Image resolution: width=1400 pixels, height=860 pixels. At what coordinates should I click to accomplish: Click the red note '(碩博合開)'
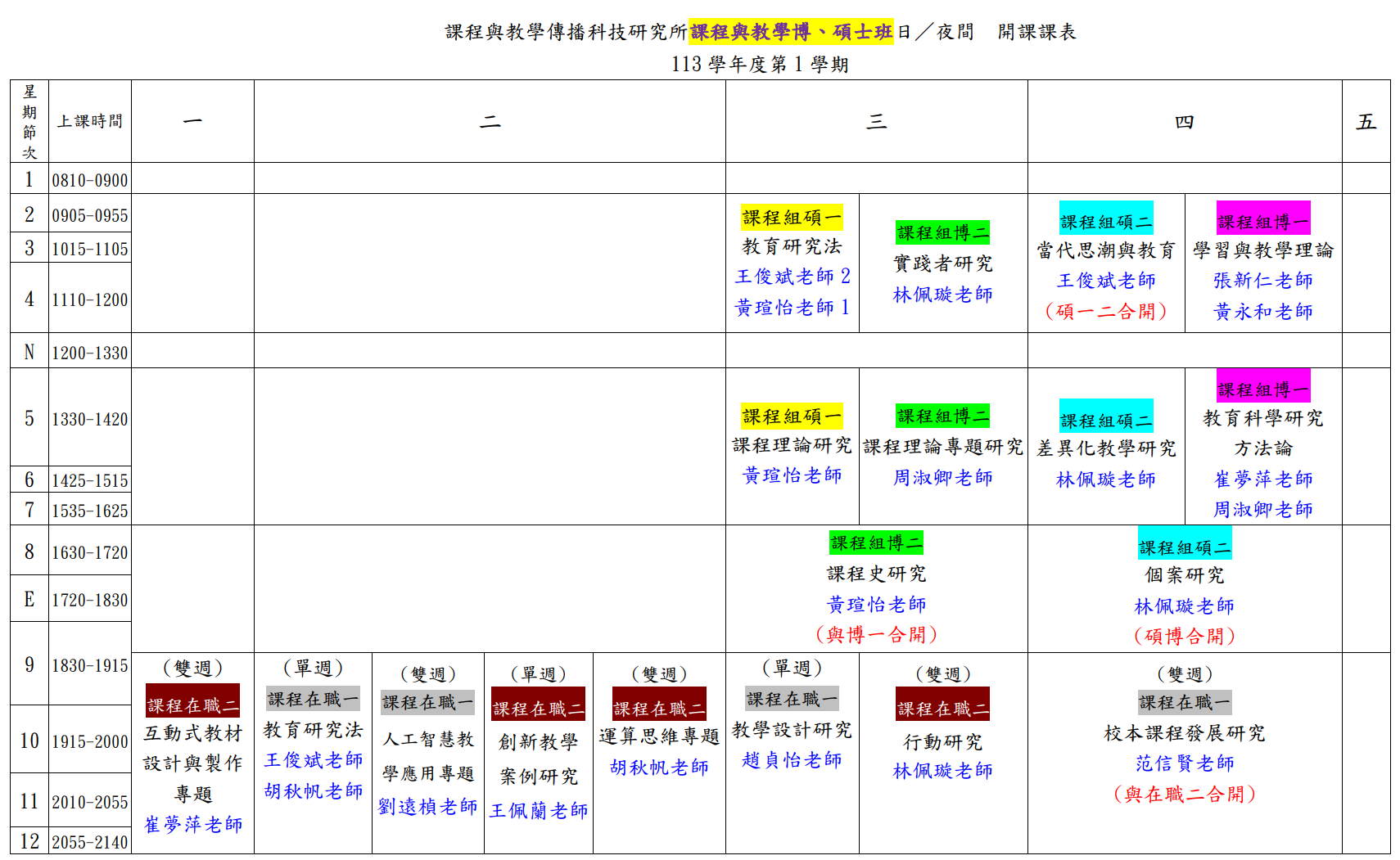(1184, 637)
